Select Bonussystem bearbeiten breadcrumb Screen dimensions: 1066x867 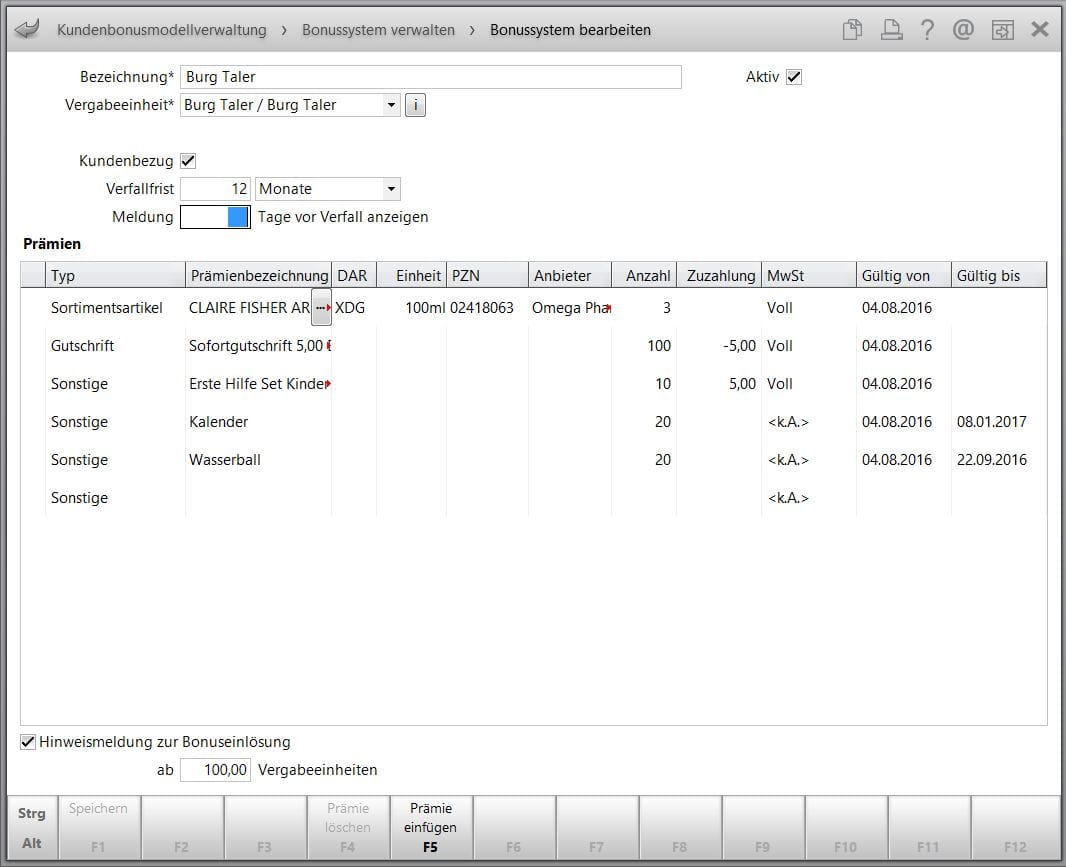(570, 30)
